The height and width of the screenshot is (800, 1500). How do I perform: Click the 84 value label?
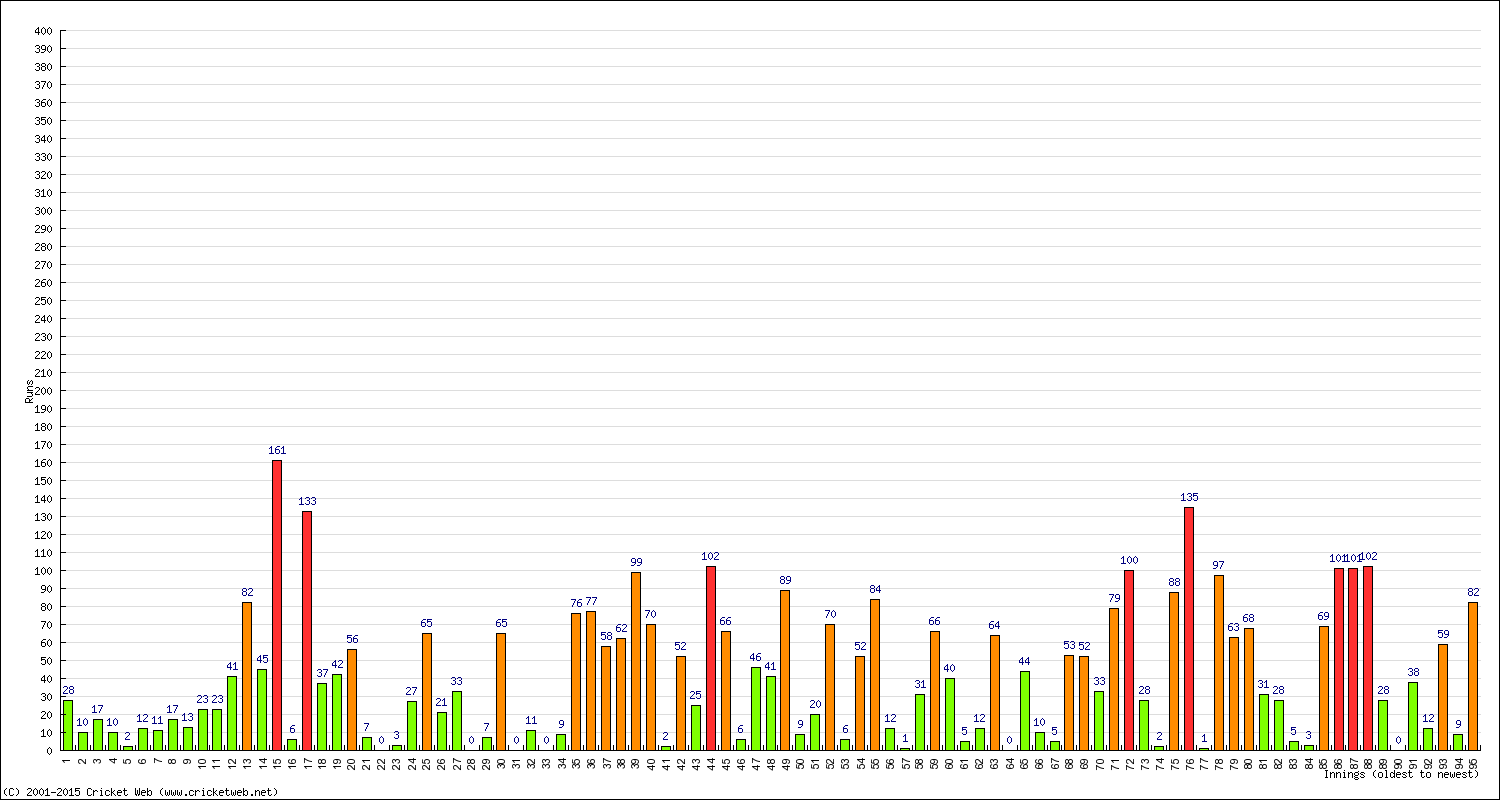coord(875,589)
